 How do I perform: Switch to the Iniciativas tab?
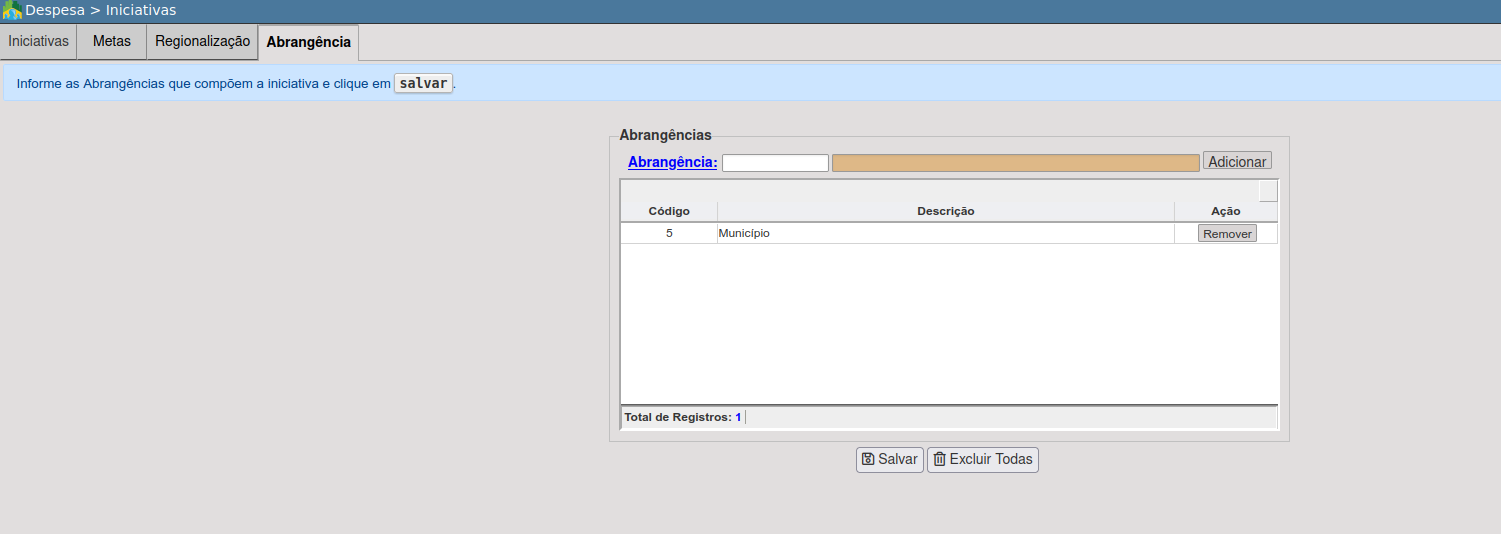38,42
